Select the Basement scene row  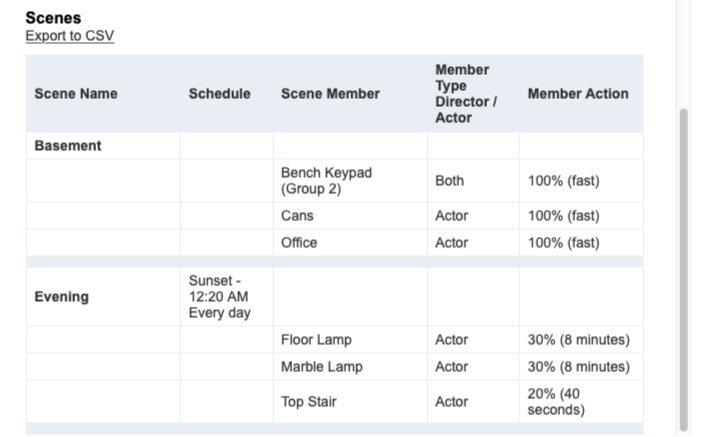(335, 146)
